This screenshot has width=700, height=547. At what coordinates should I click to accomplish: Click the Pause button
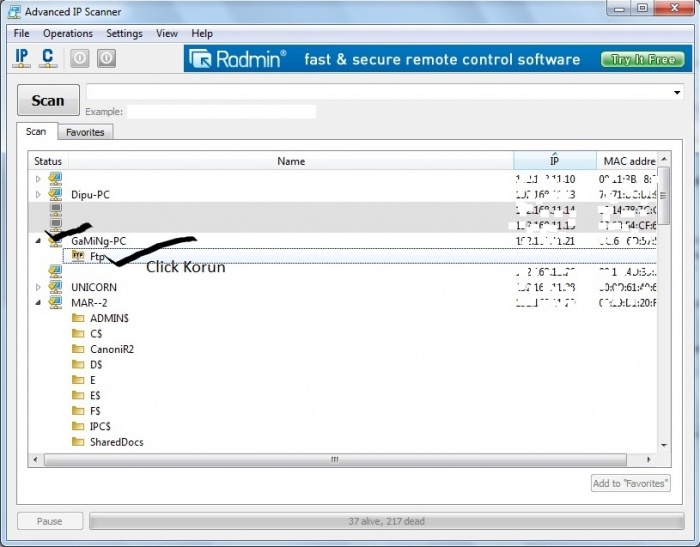(50, 521)
